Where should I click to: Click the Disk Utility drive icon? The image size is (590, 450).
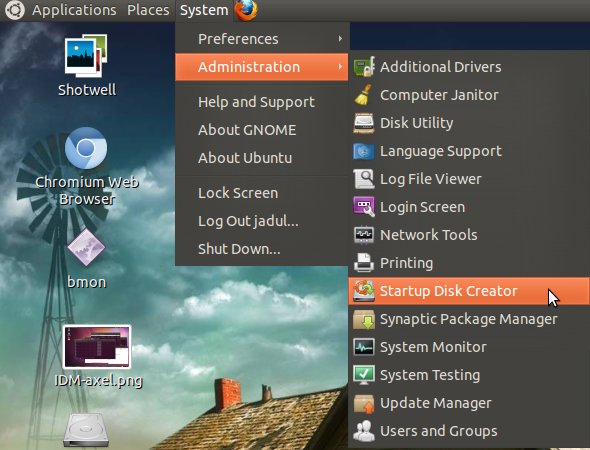(x=364, y=123)
